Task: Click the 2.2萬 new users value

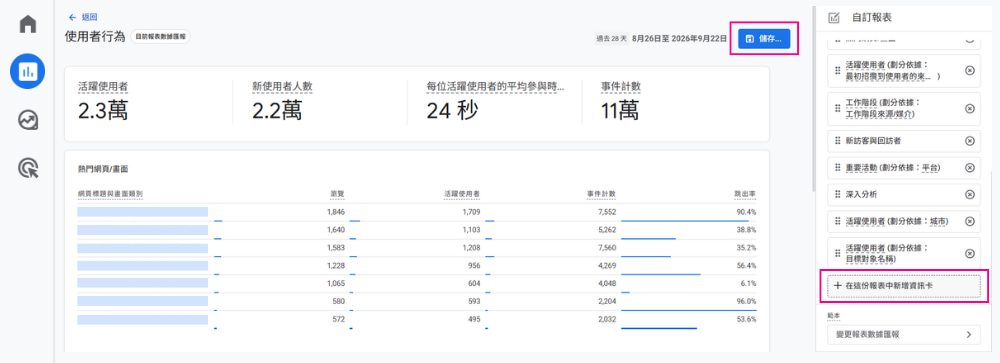Action: (x=277, y=111)
